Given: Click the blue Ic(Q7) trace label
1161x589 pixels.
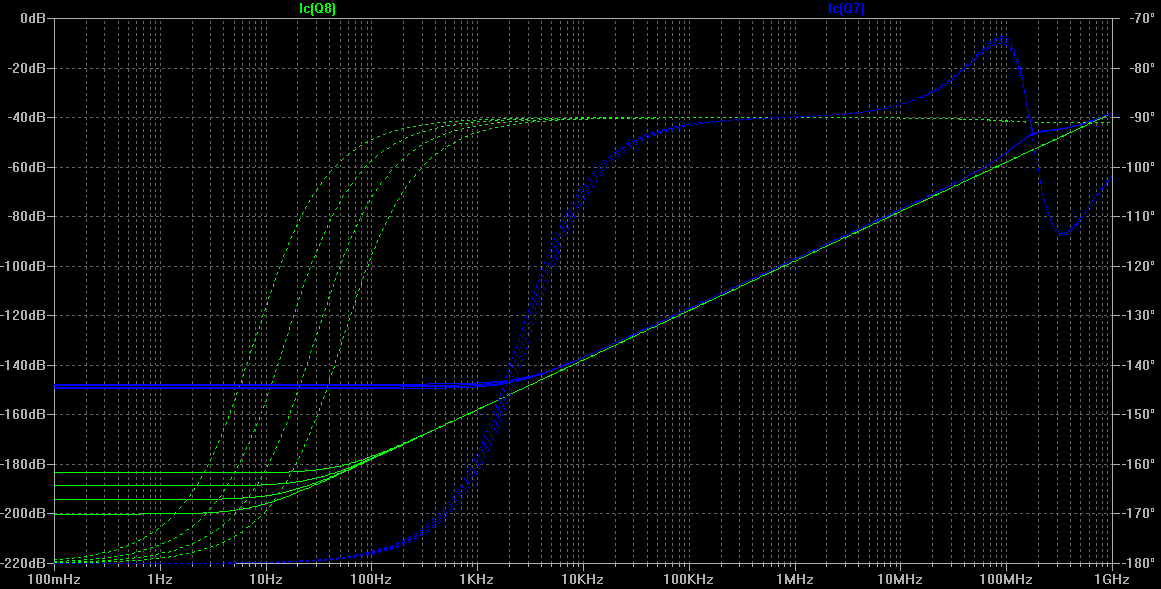Looking at the screenshot, I should pyautogui.click(x=846, y=9).
